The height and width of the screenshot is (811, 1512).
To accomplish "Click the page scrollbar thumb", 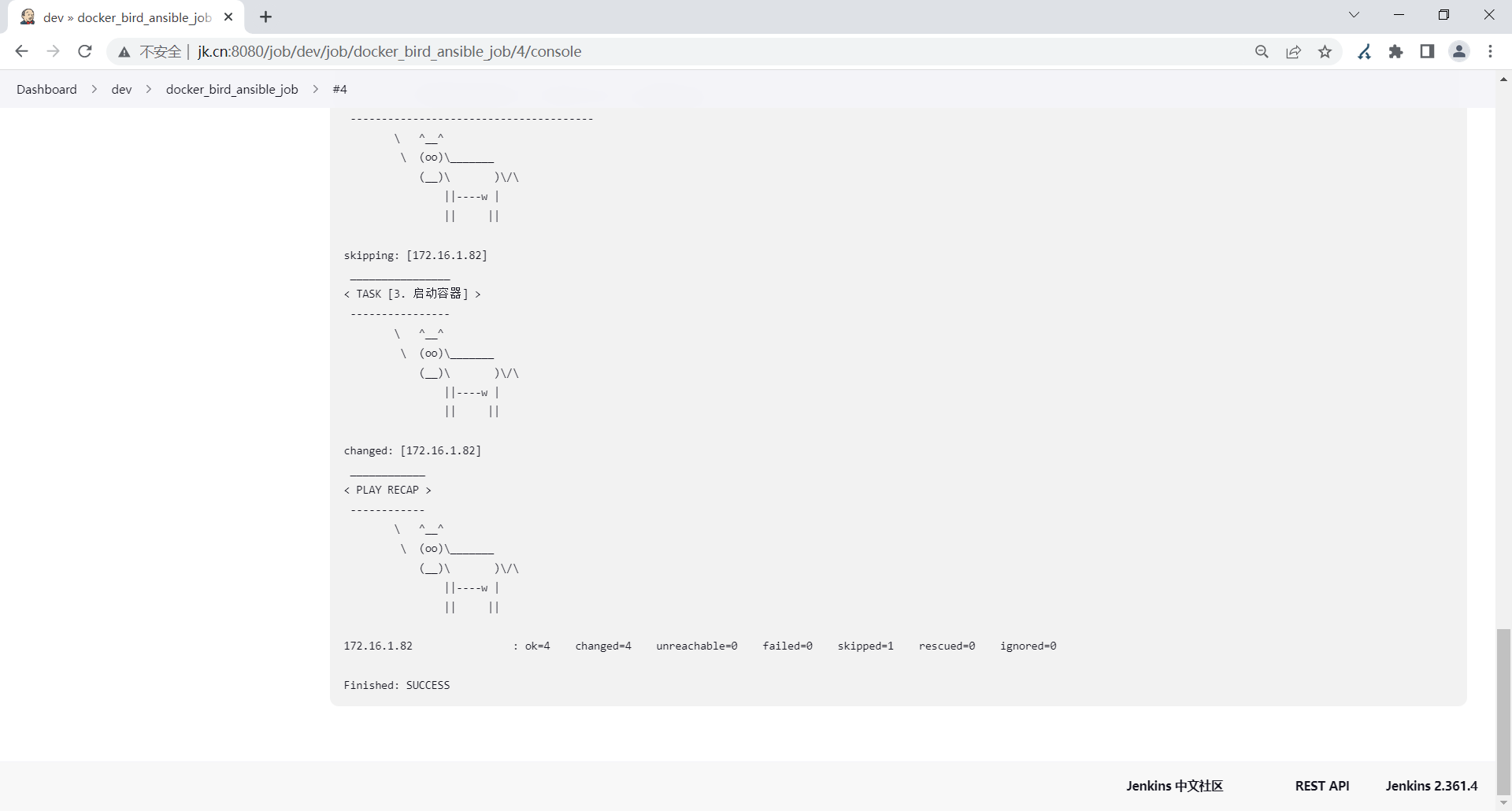I will [x=1503, y=712].
